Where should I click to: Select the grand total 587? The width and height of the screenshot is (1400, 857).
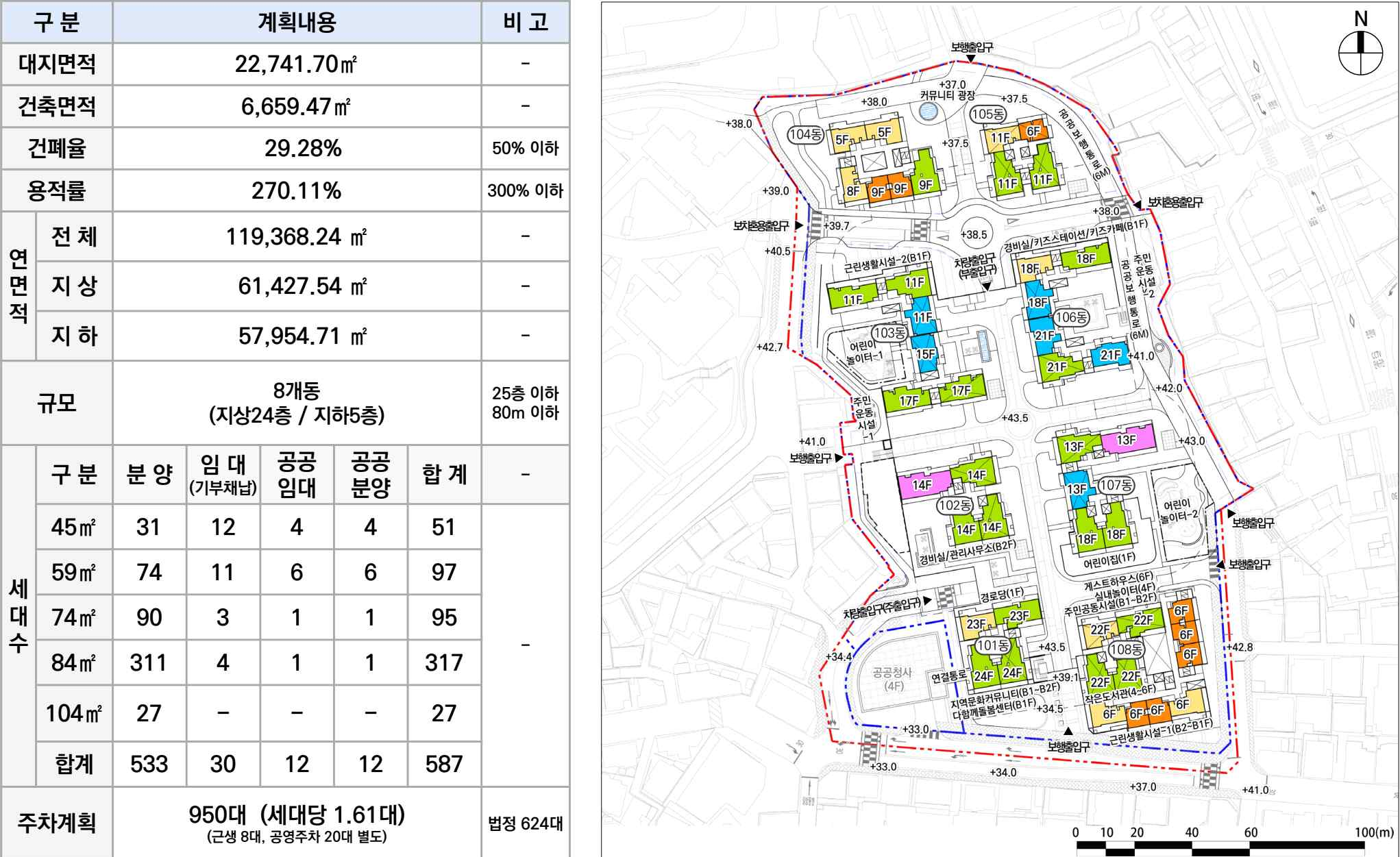(x=444, y=764)
